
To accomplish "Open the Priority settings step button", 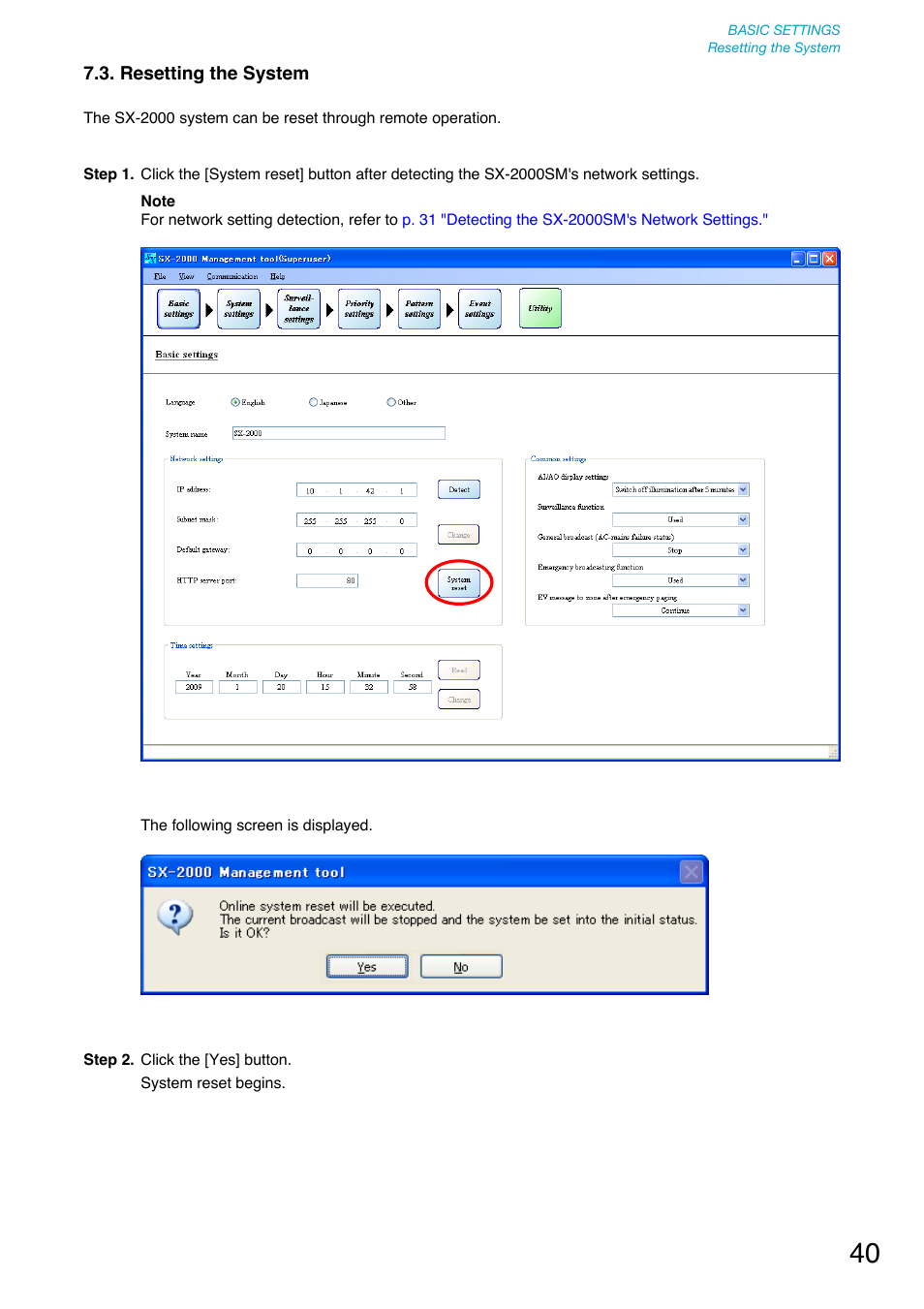I will pos(359,309).
